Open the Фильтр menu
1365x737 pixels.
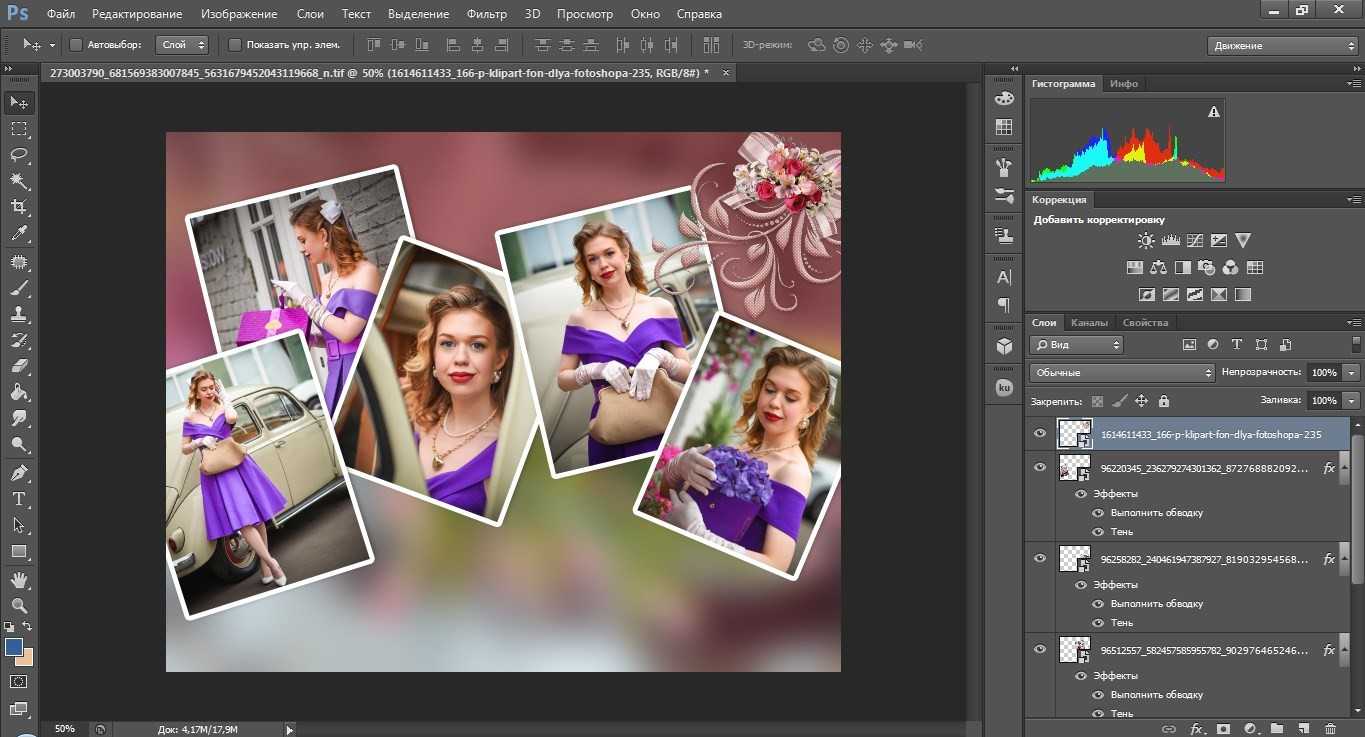click(486, 14)
